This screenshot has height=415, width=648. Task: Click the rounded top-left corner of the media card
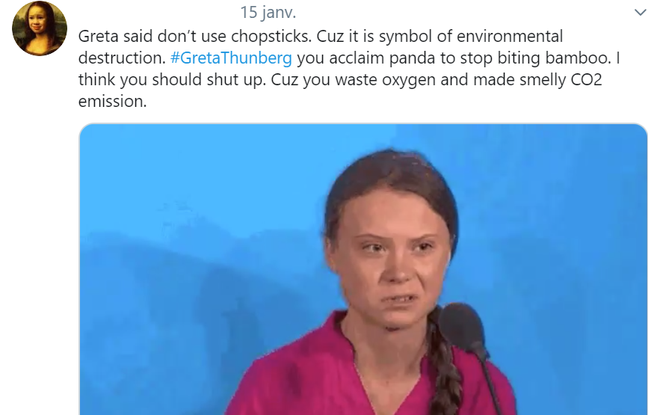[x=85, y=129]
